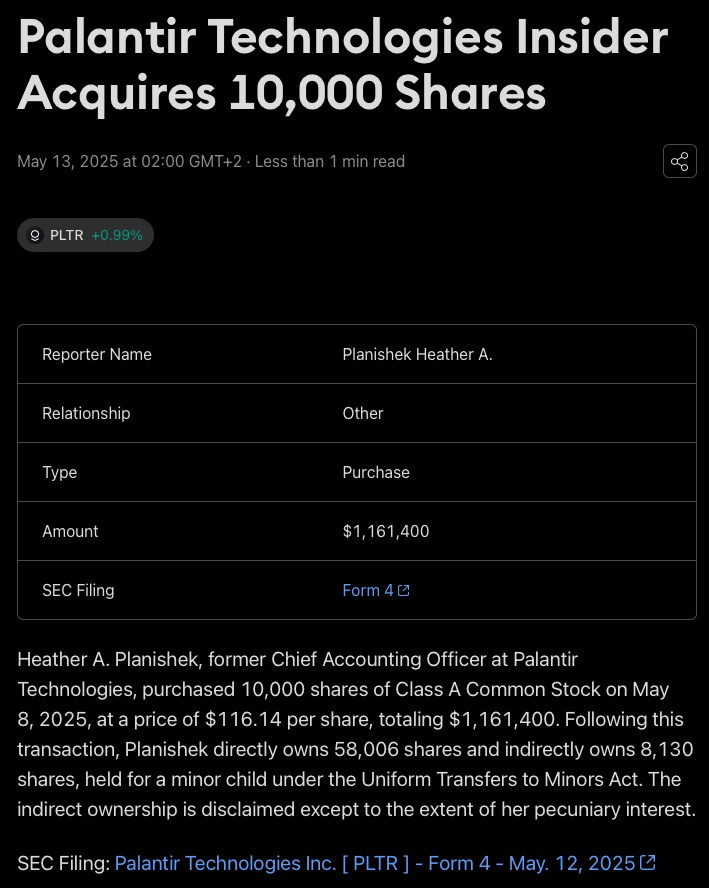Open the Form 4 link in table
Viewport: 709px width, 888px height.
(376, 590)
